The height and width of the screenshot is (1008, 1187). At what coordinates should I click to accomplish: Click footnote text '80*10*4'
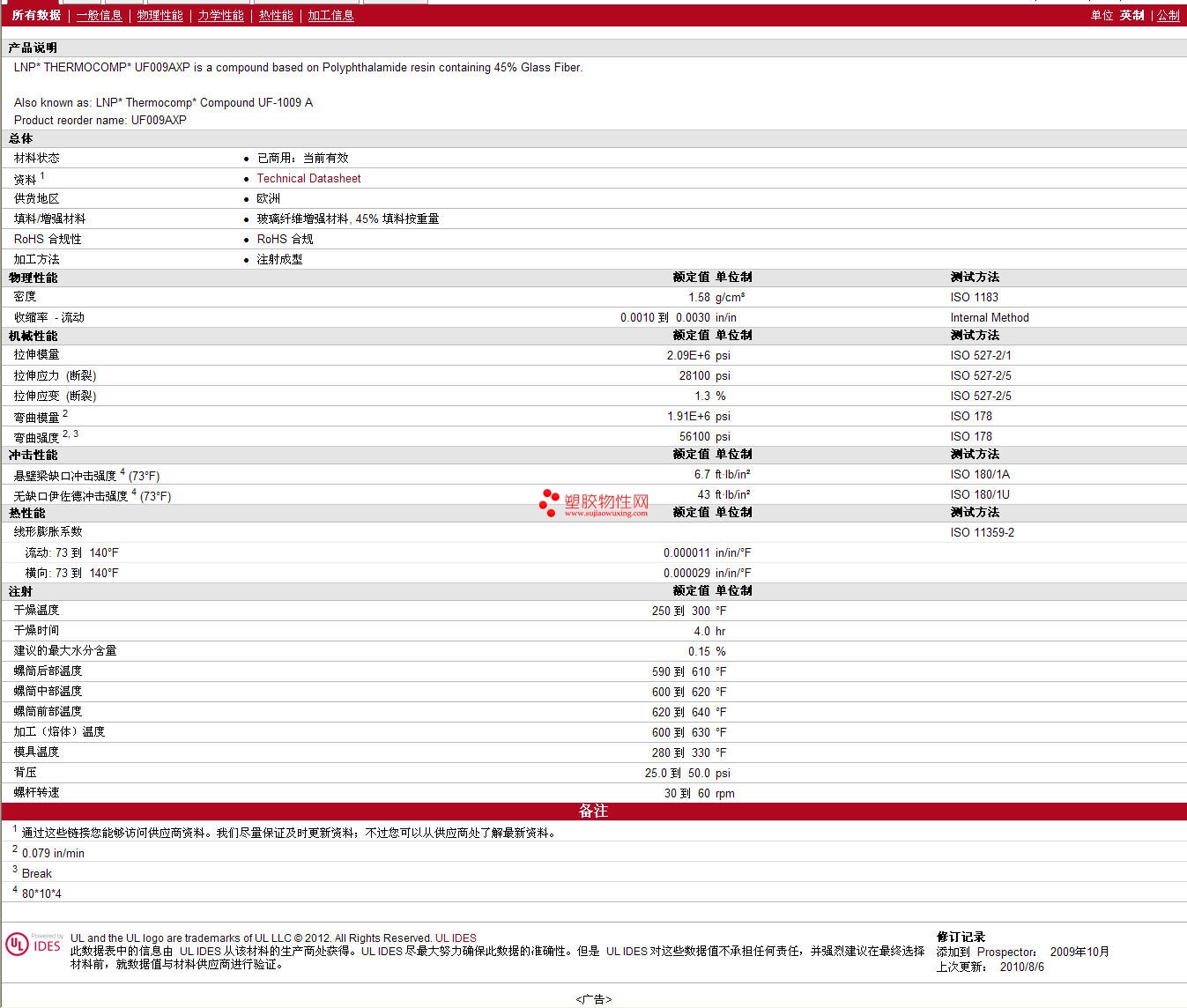click(41, 893)
